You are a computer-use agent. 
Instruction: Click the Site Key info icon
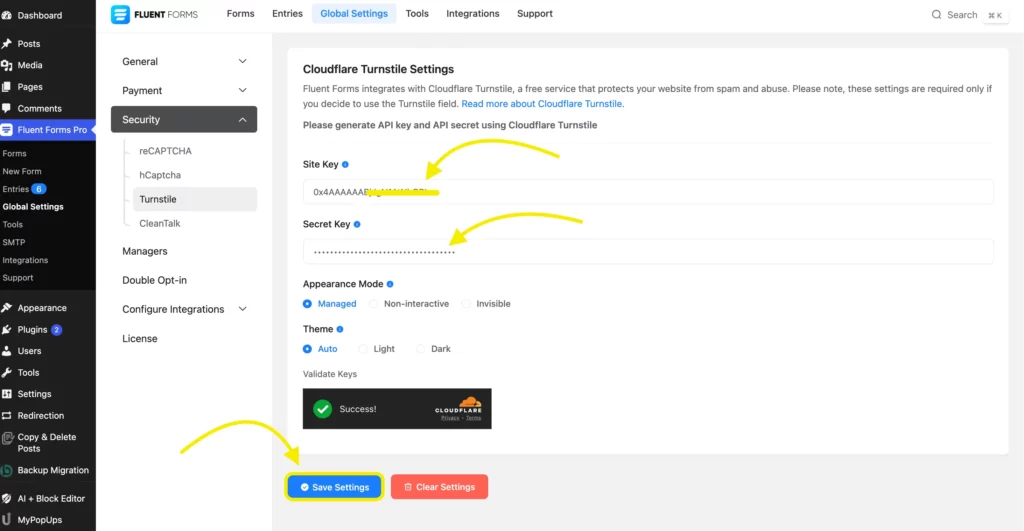[345, 165]
